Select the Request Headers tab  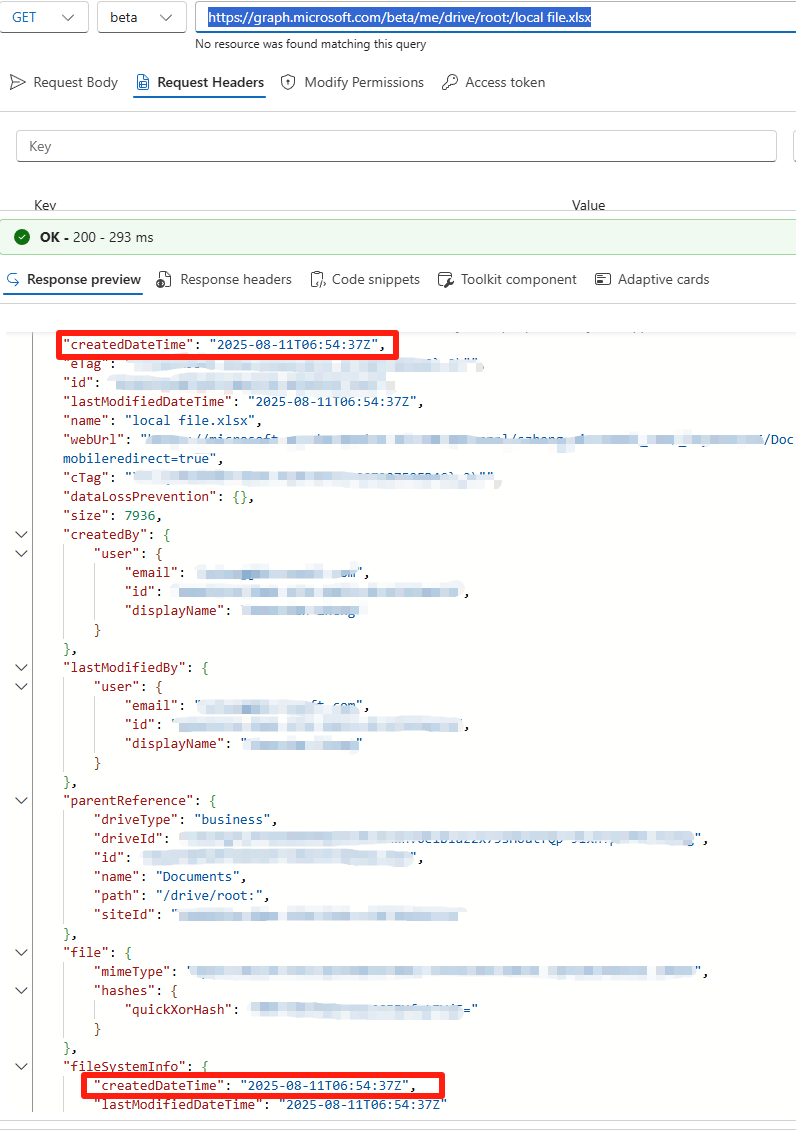(x=200, y=82)
